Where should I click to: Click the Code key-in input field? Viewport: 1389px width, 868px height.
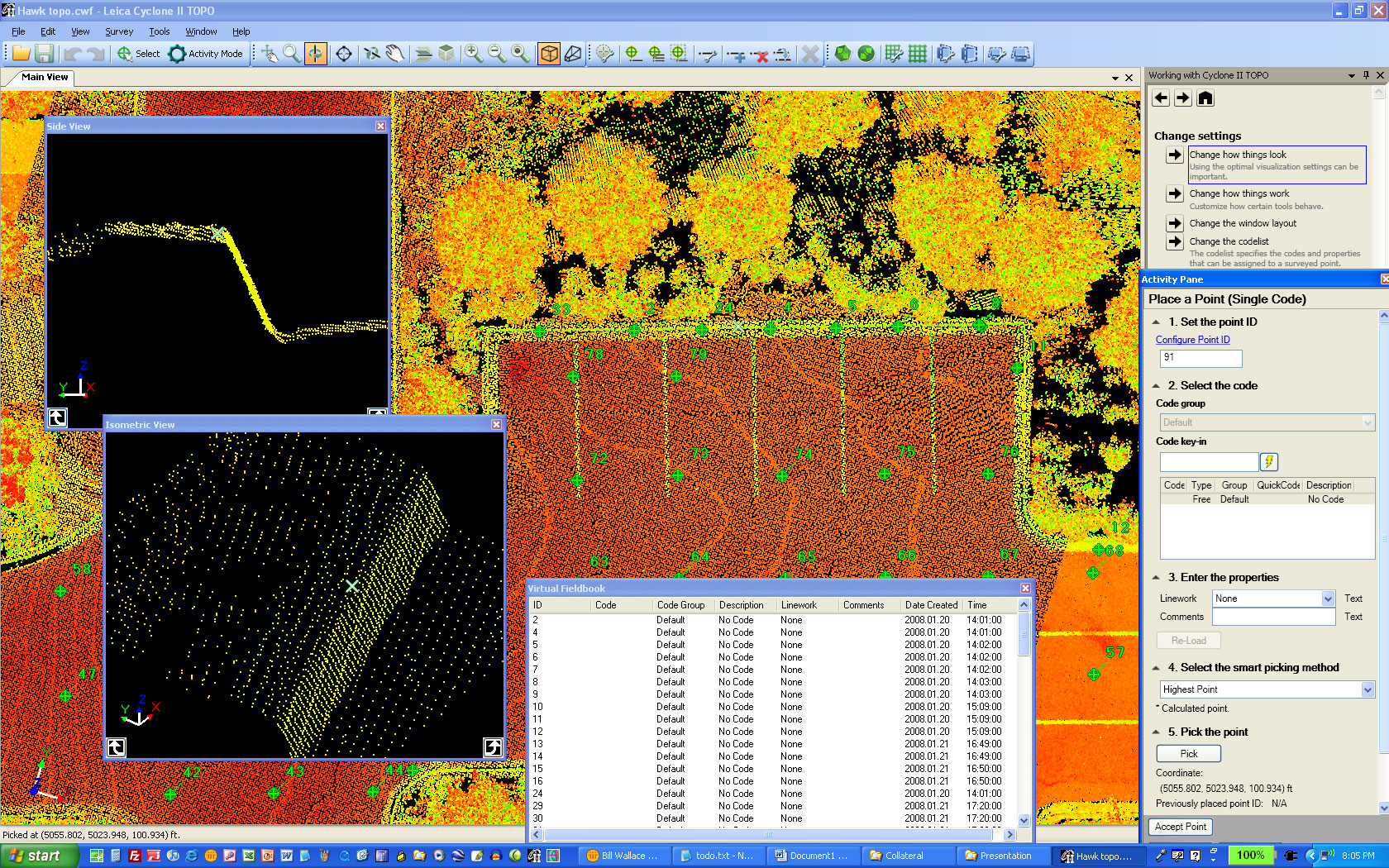click(1209, 462)
